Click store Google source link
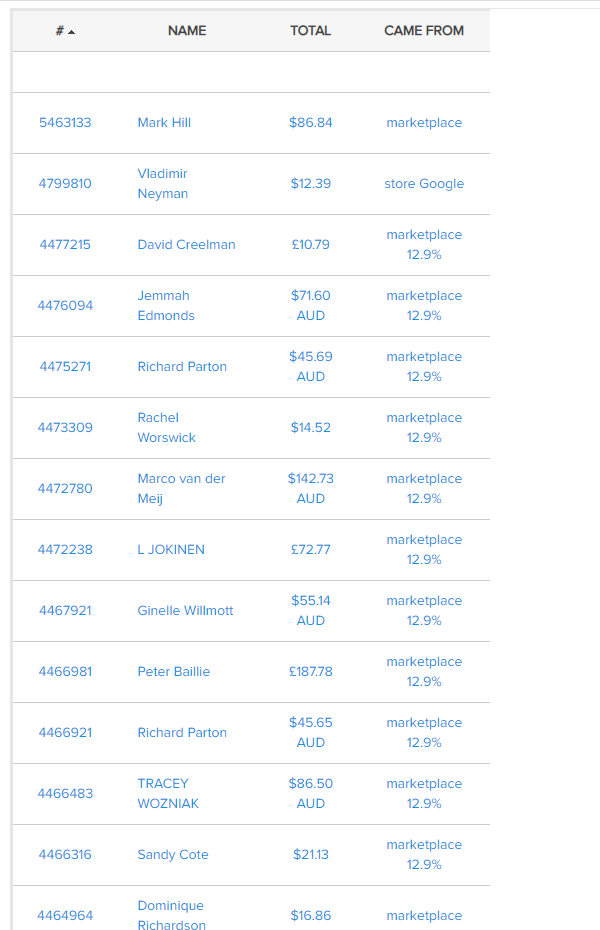 (x=424, y=184)
